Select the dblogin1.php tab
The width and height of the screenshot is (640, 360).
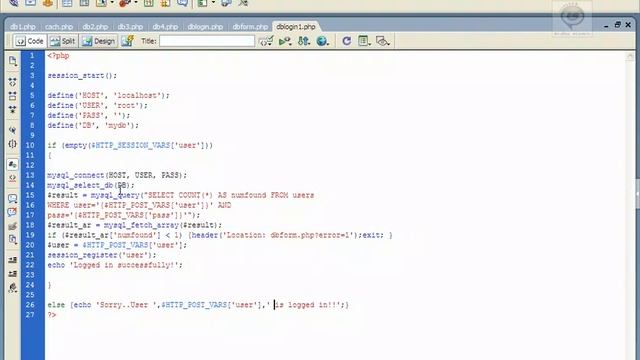[296, 27]
